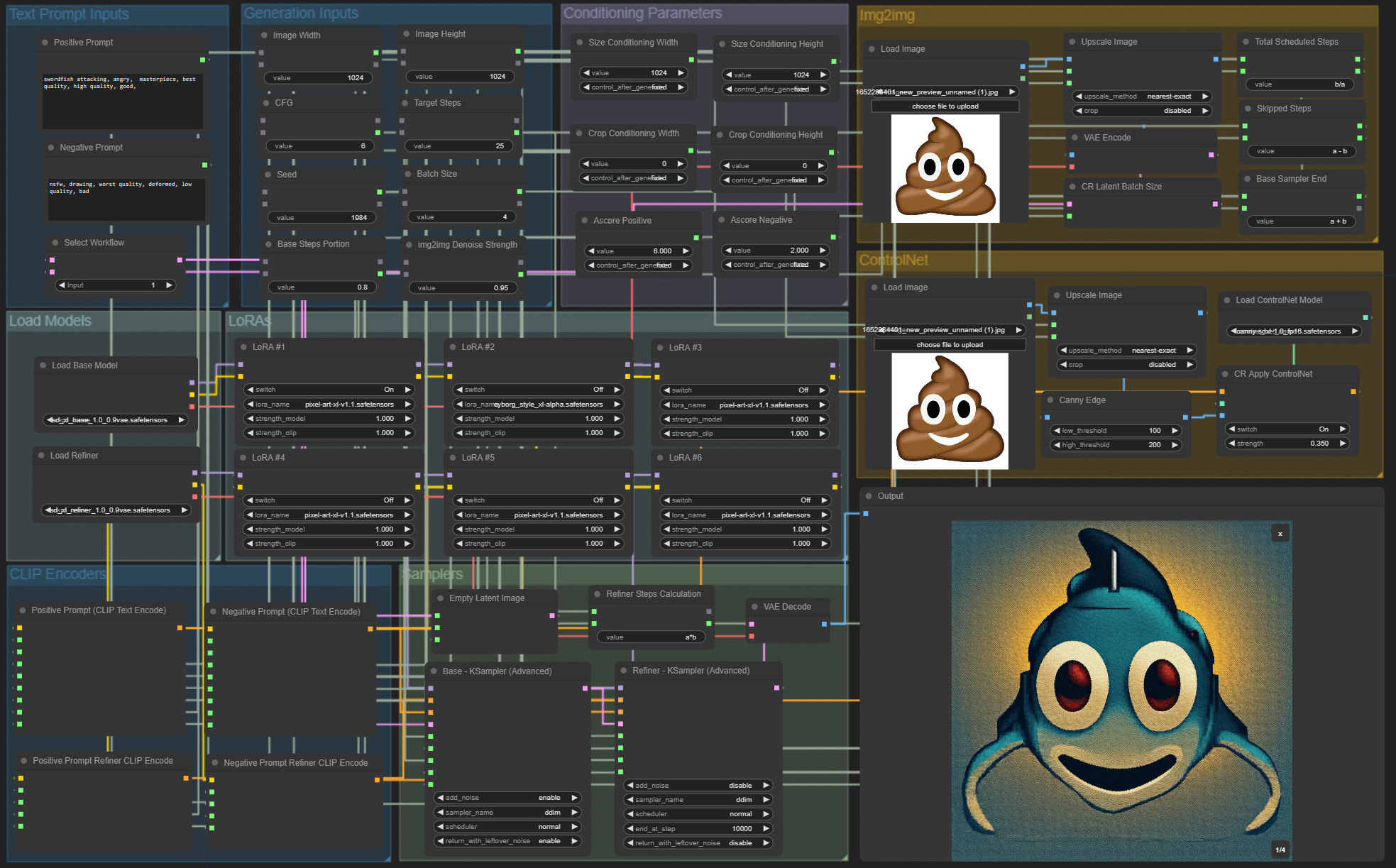Viewport: 1396px width, 868px height.
Task: Click choose file to upload in Img2img
Action: click(945, 106)
